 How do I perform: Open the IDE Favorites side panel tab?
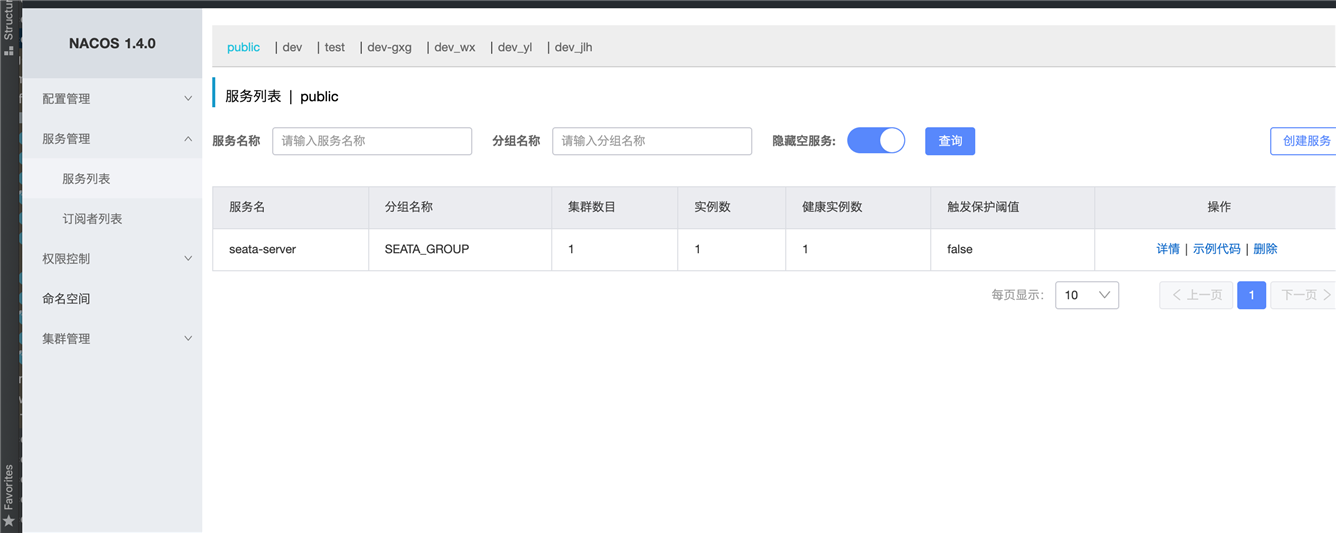(x=9, y=496)
